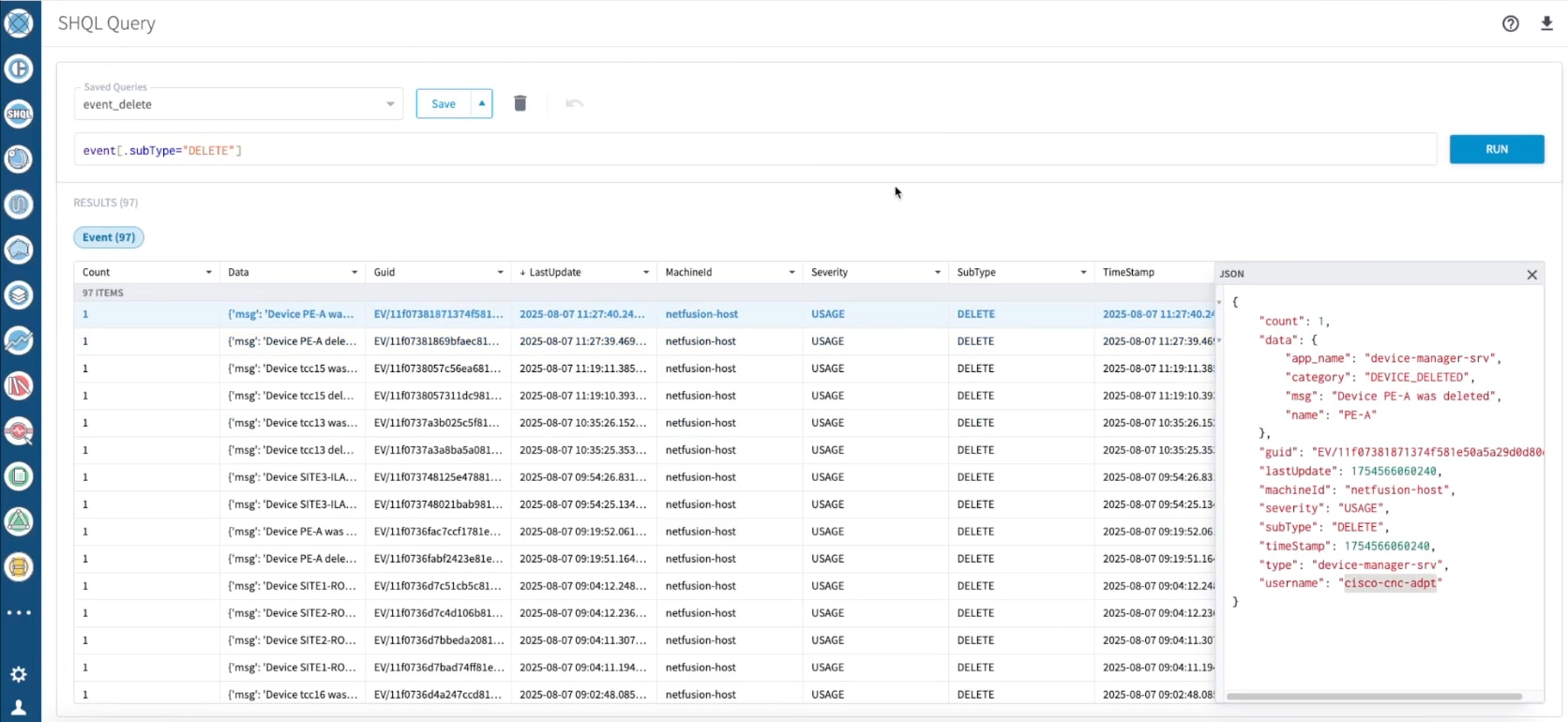This screenshot has width=1568, height=722.
Task: Click LastUpdate cell 2025-08-07 09:04:11.194
Action: pyautogui.click(x=582, y=668)
